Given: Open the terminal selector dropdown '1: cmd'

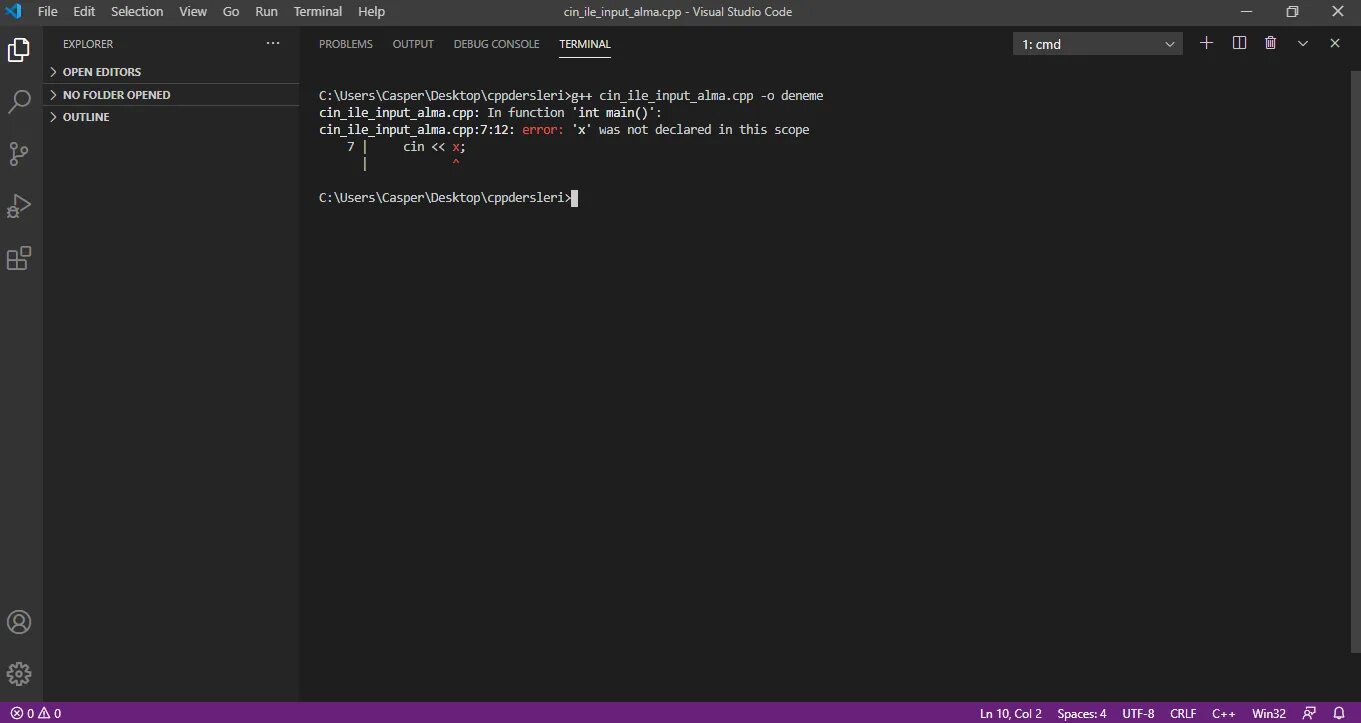Looking at the screenshot, I should pos(1098,44).
